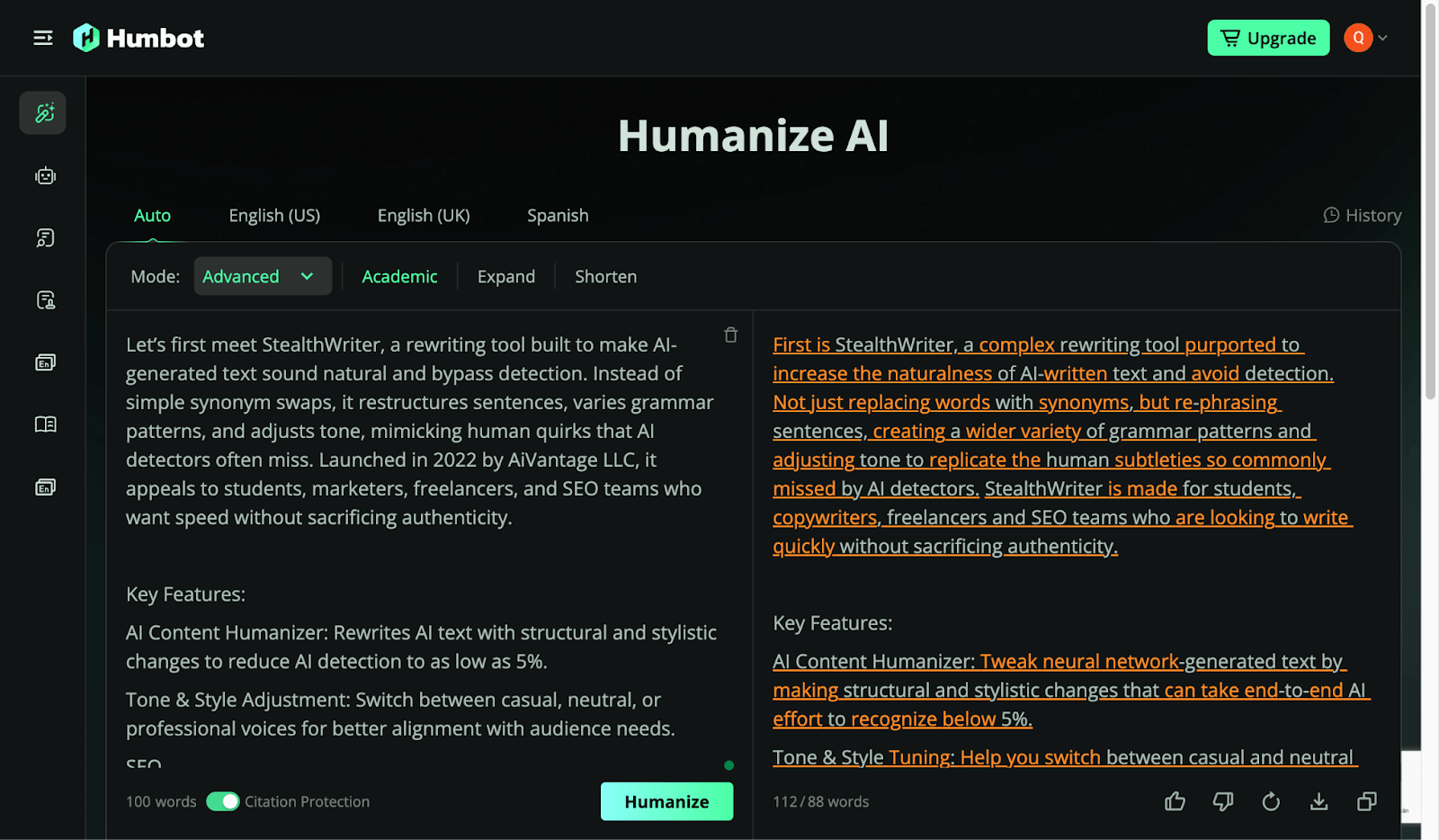Viewport: 1439px width, 840px height.
Task: Give thumbs down to the output
Action: tap(1222, 801)
